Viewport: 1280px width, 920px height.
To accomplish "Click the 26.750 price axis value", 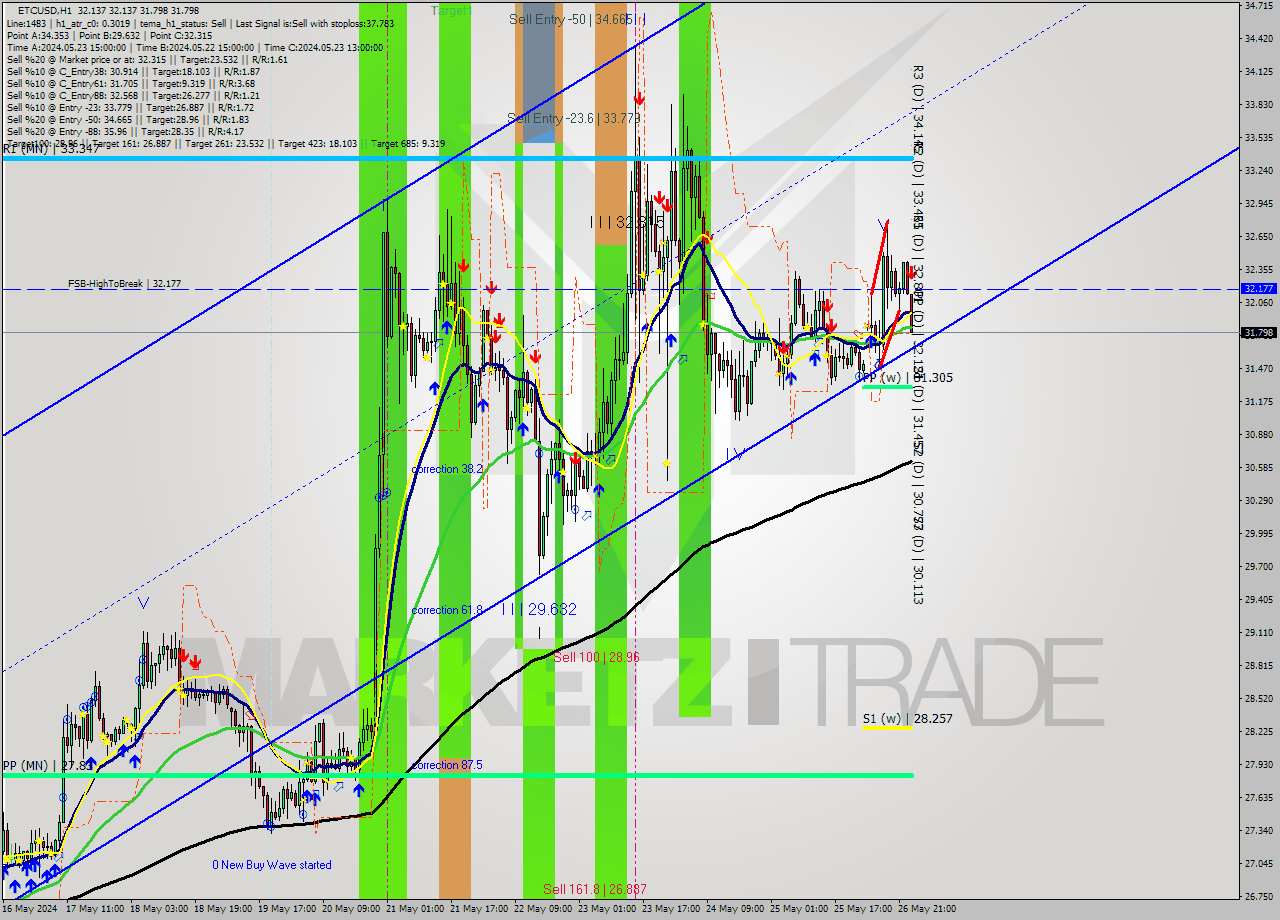I will [1258, 897].
